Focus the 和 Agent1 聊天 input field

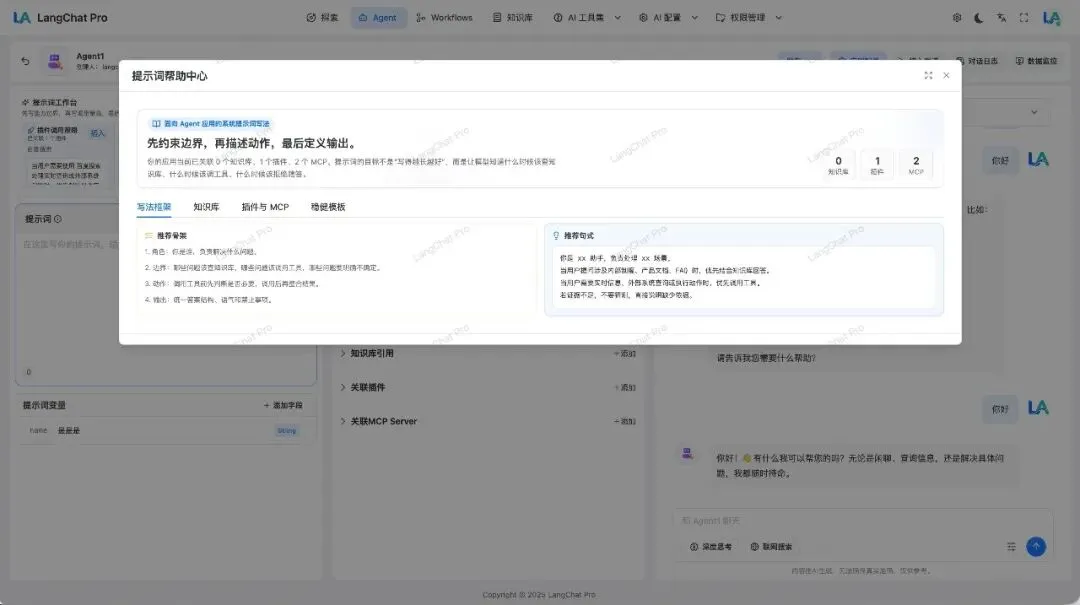[861, 521]
